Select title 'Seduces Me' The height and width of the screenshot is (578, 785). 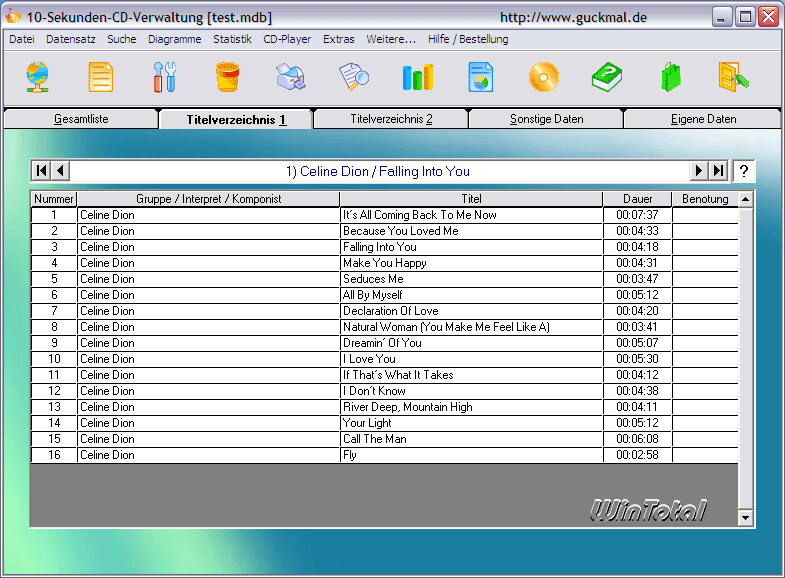471,279
